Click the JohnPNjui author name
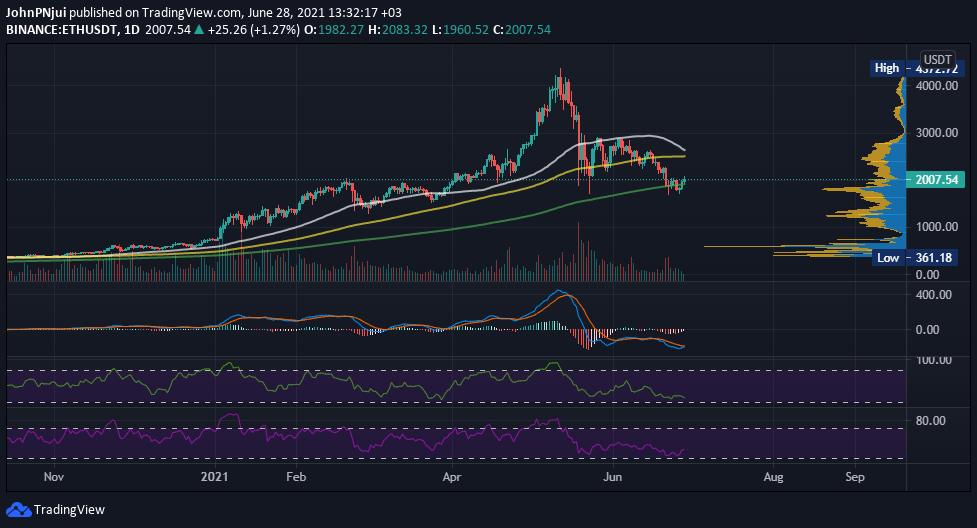977x528 pixels. point(36,12)
